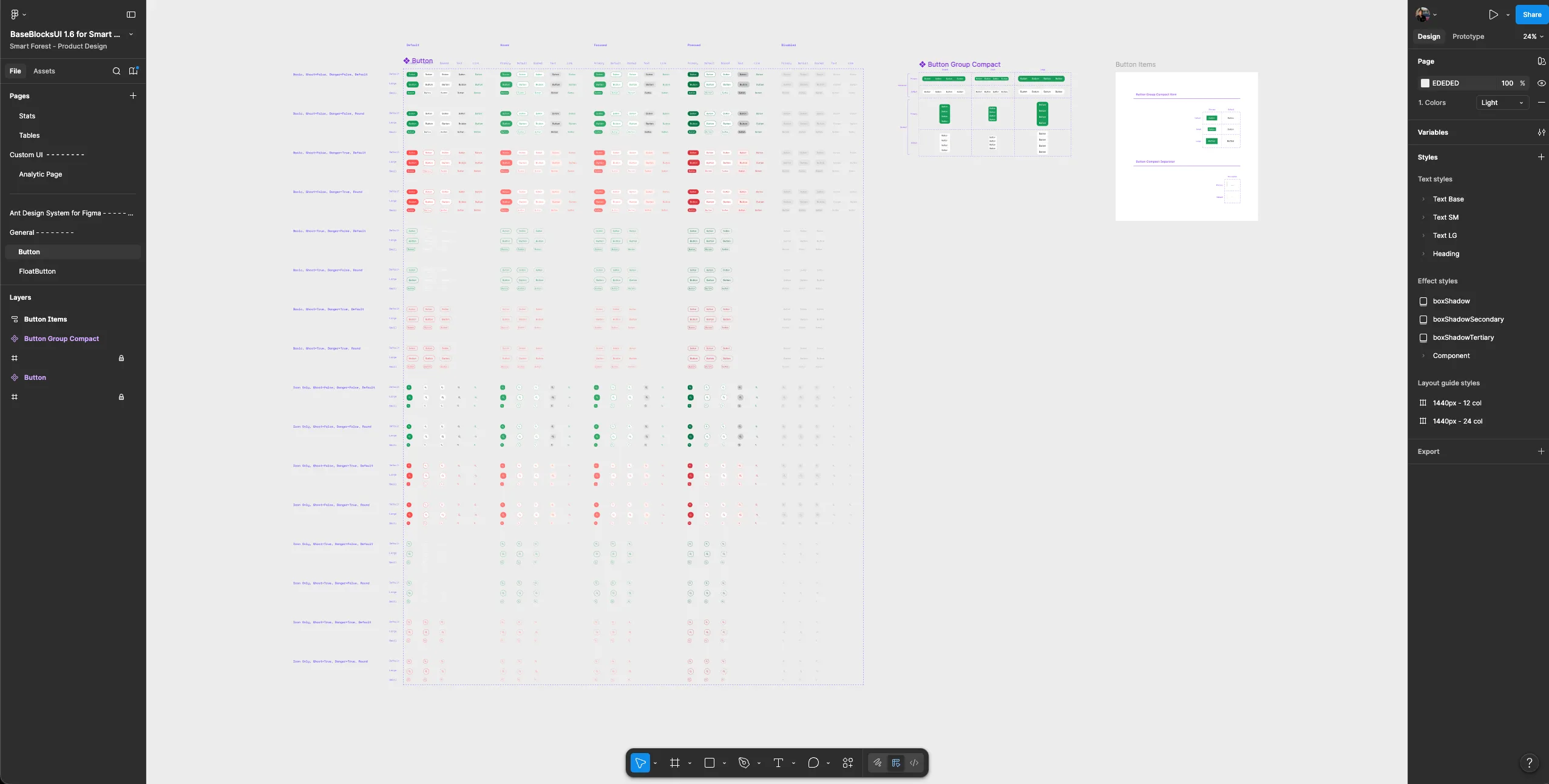Click the Button Items frame thumbnail on canvas
This screenshot has height=784, width=1549.
[x=1187, y=146]
